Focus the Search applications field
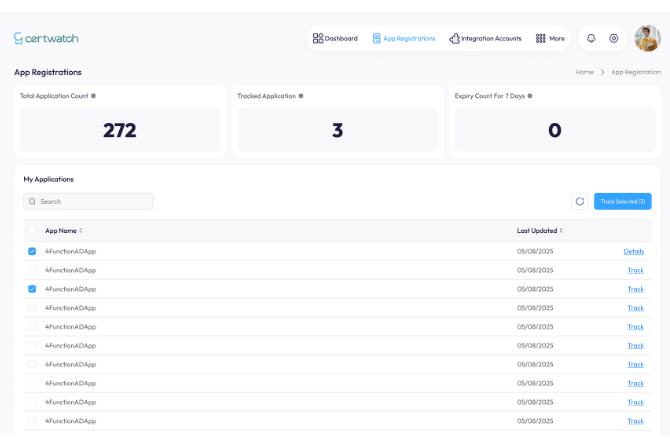 click(88, 201)
